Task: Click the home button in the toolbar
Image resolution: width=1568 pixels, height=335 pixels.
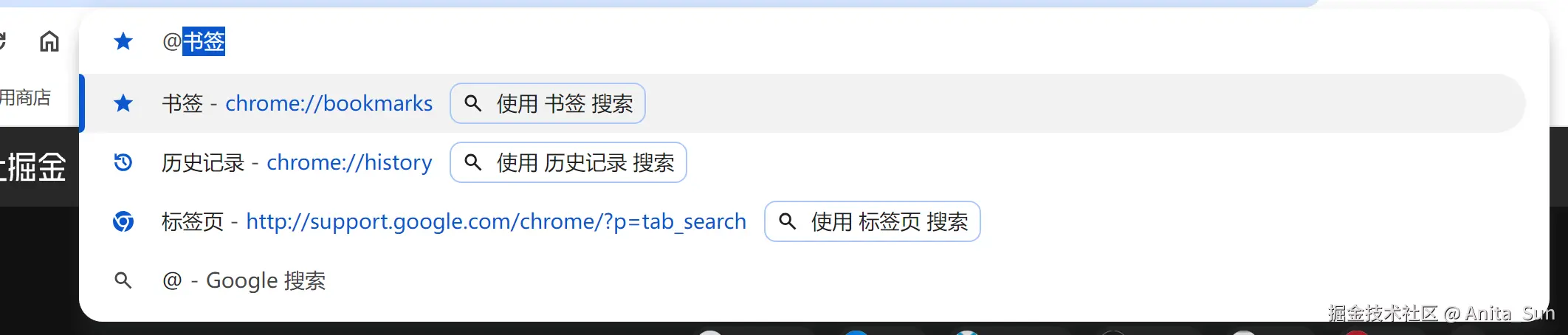Action: pyautogui.click(x=49, y=41)
